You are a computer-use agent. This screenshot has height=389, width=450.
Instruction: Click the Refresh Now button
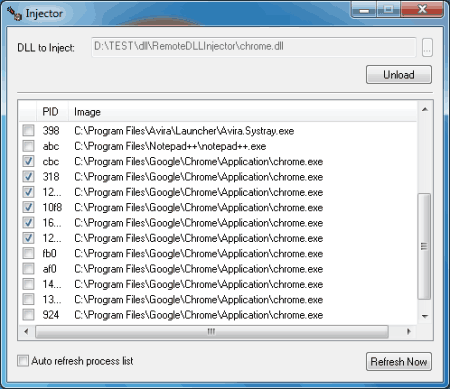point(399,362)
